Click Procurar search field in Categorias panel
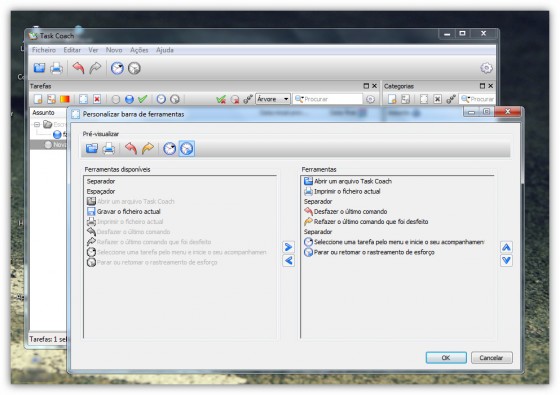 click(x=477, y=99)
